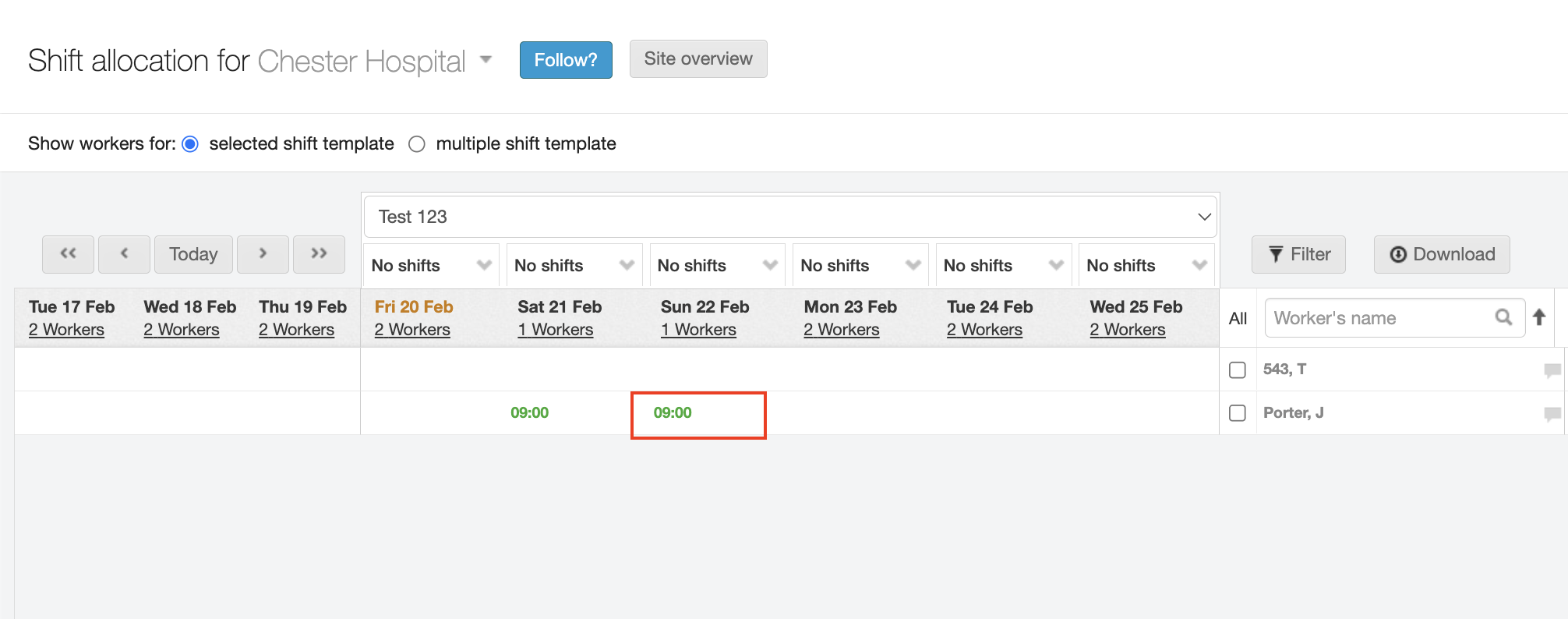Open the comment icon for Porter, J
This screenshot has width=1568, height=619.
pyautogui.click(x=1553, y=412)
